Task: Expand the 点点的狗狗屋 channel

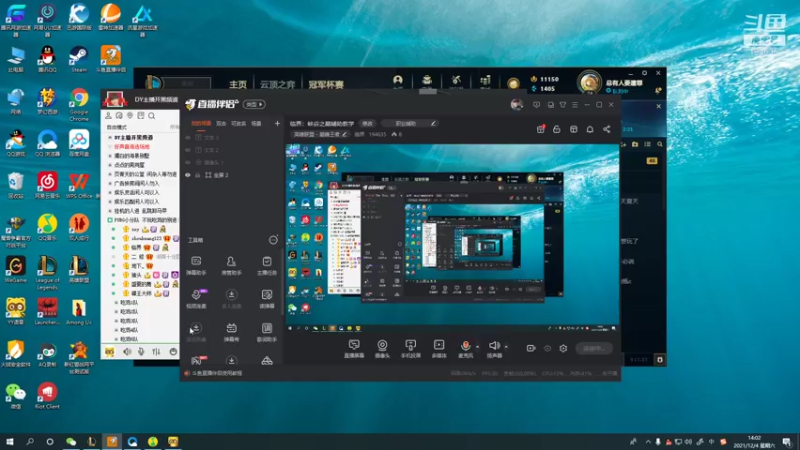Action: tap(110, 165)
